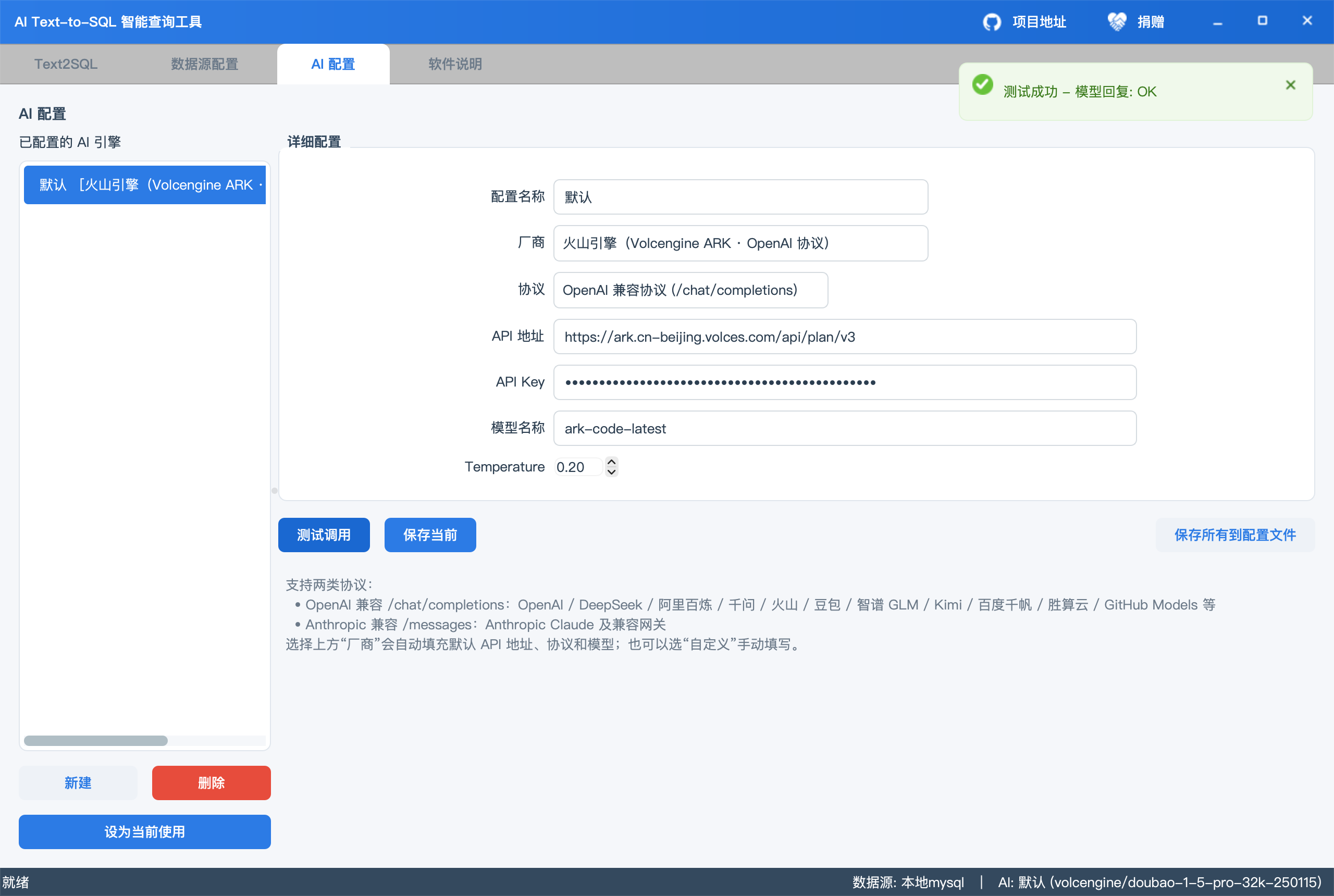Open the 数据源配置 tab
The height and width of the screenshot is (896, 1334).
(x=204, y=64)
